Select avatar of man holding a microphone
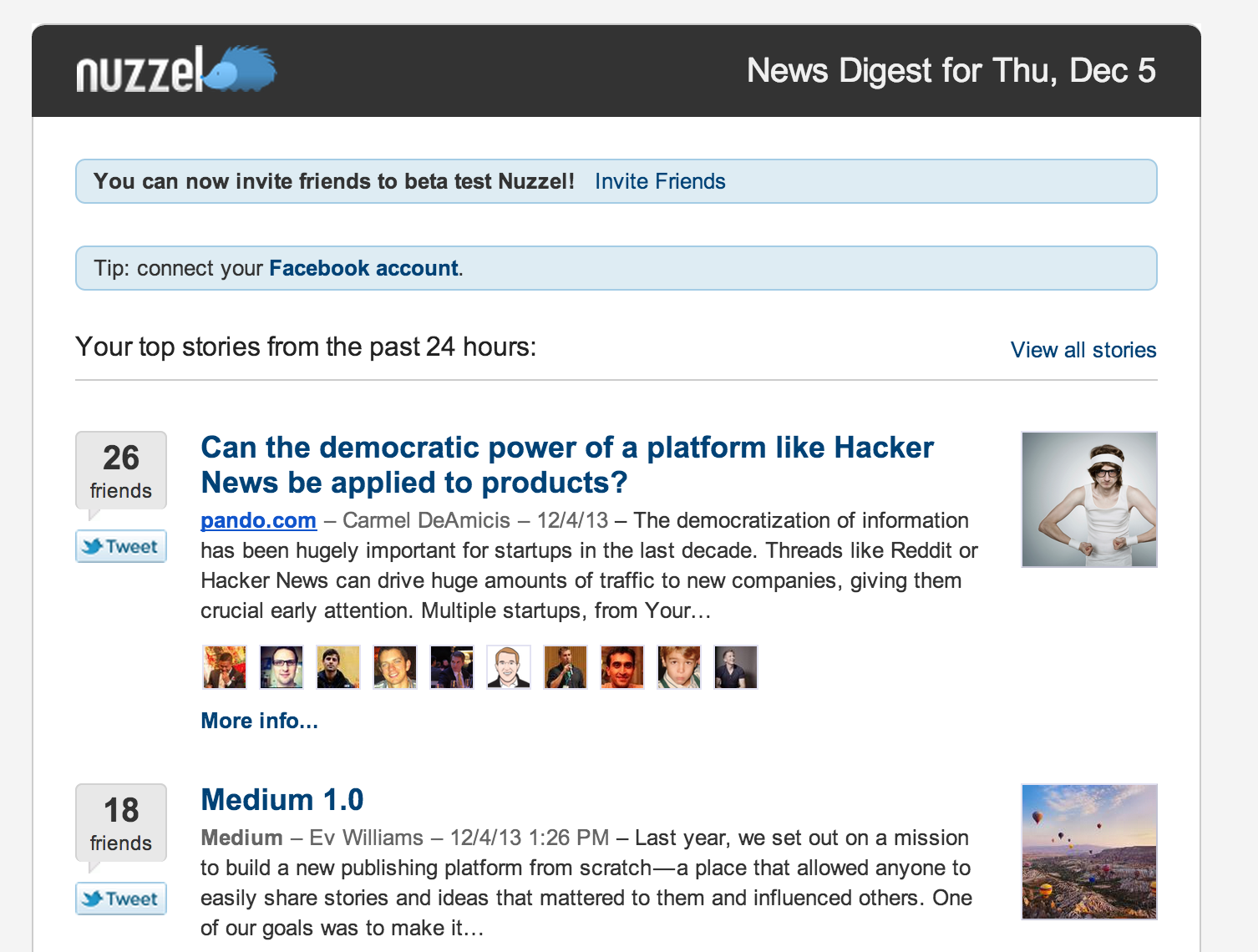This screenshot has width=1258, height=952. coord(566,666)
